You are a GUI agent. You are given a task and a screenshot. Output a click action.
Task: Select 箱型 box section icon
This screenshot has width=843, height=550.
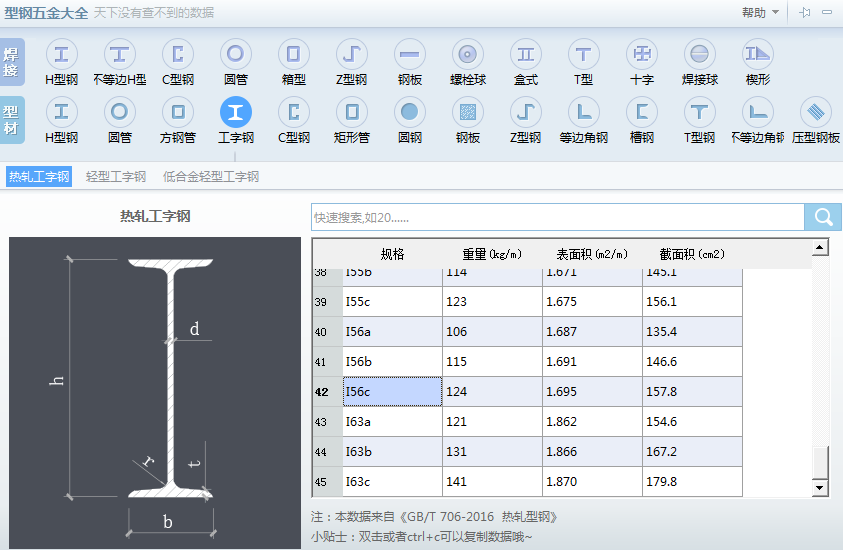pyautogui.click(x=294, y=54)
